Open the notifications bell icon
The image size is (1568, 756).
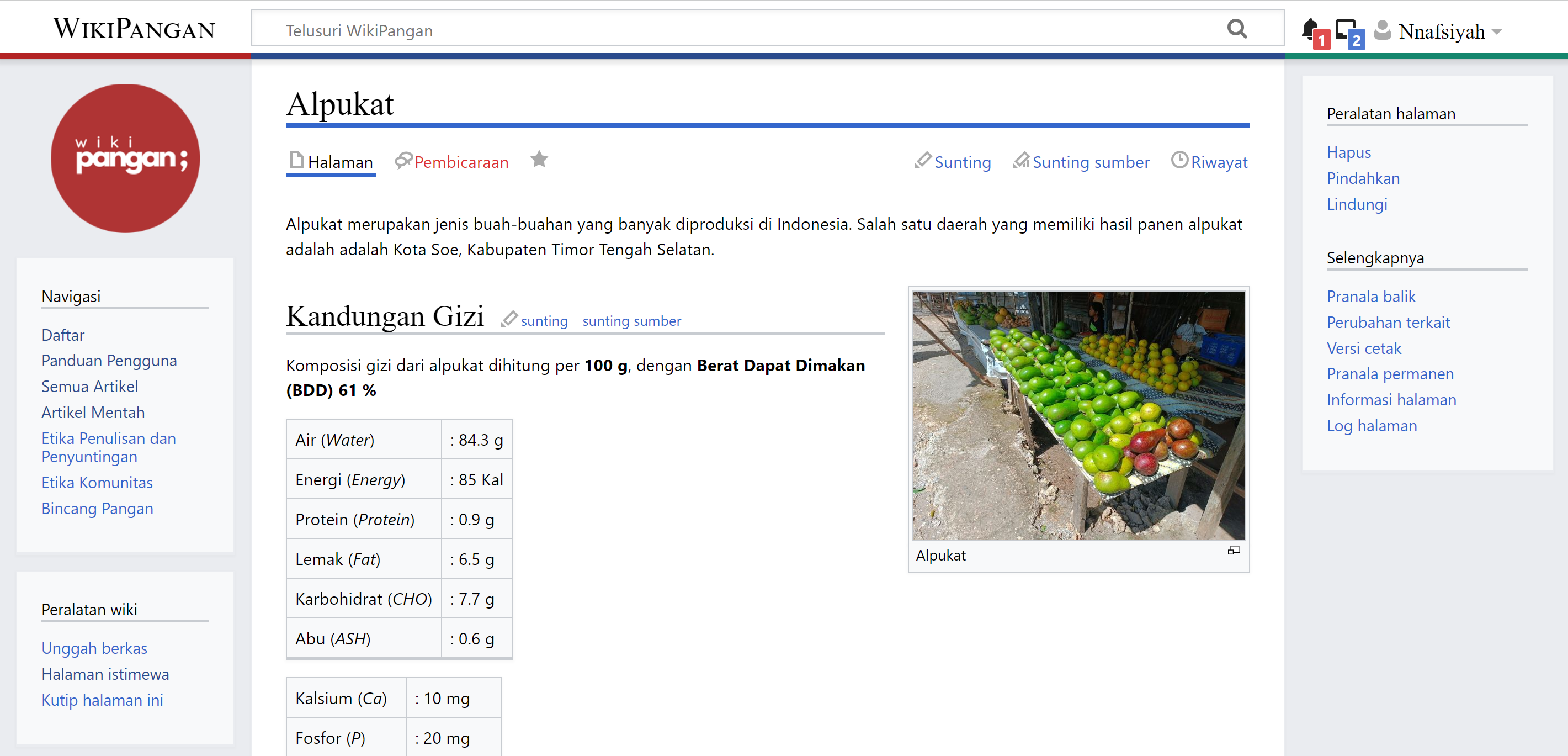click(1310, 29)
